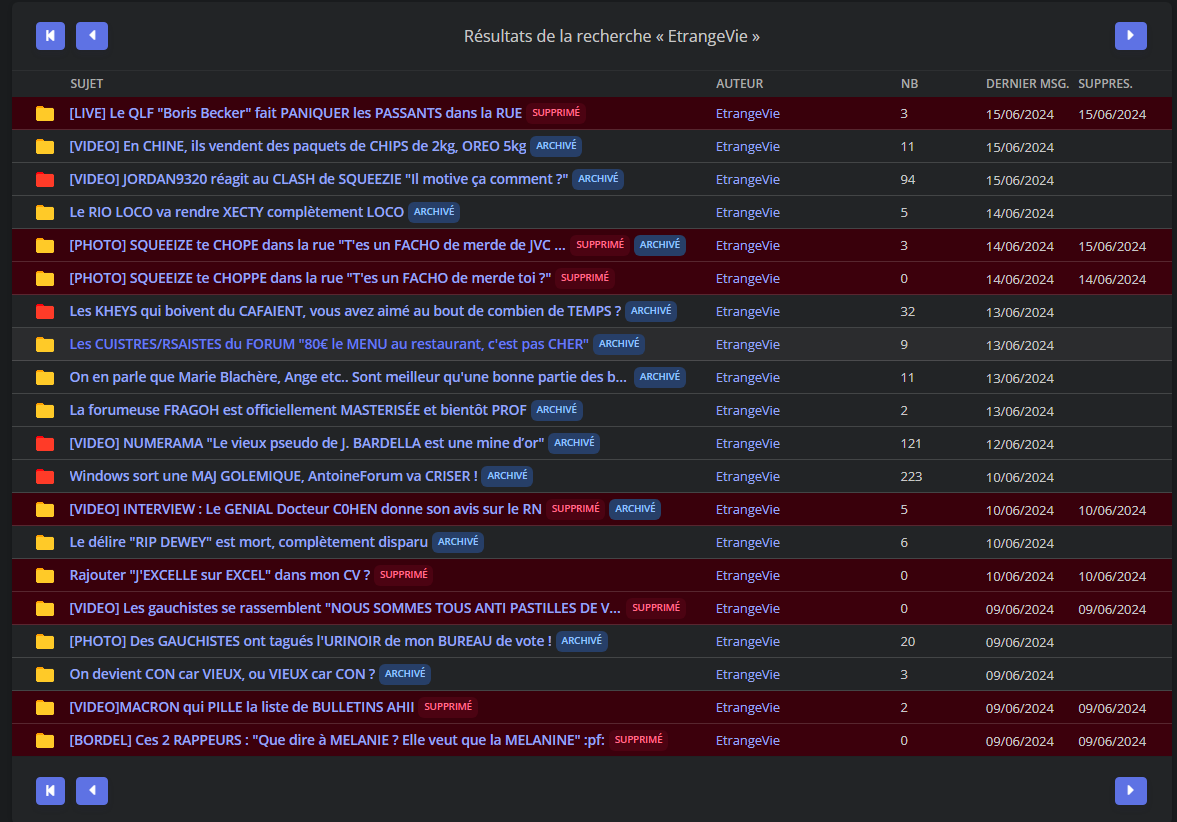Go to next page using top button
The height and width of the screenshot is (822, 1177).
tap(1130, 36)
